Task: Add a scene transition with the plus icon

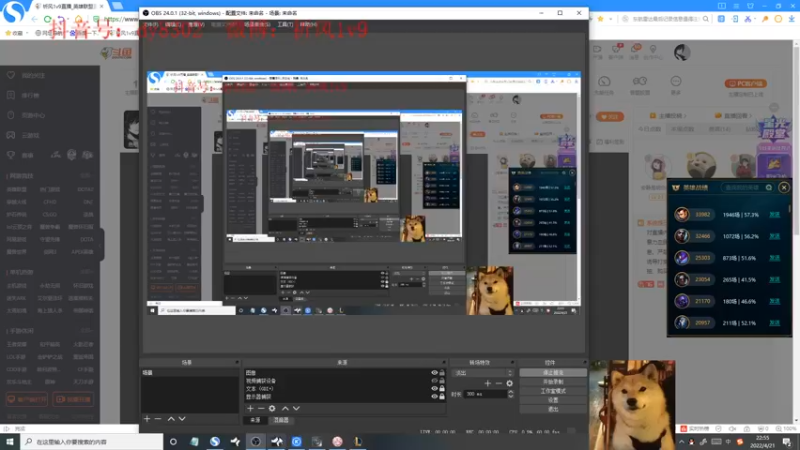Action: click(x=488, y=383)
